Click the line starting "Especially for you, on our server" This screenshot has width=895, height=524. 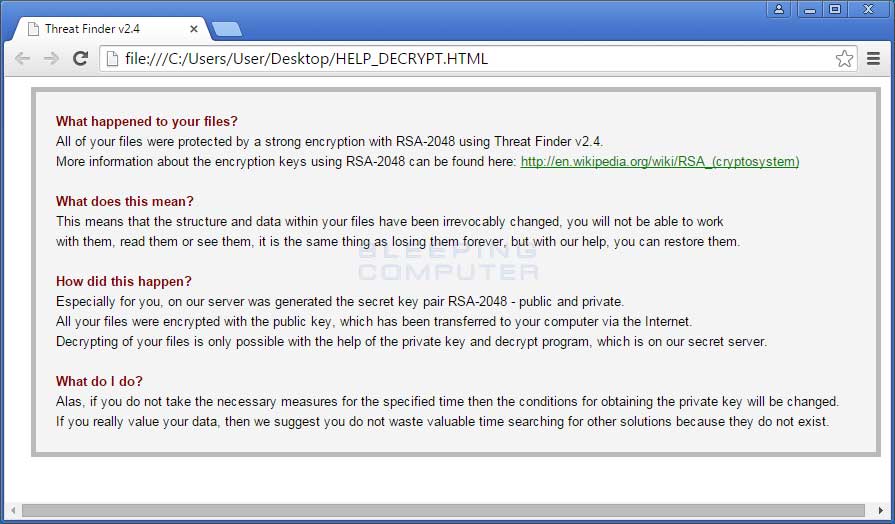340,301
